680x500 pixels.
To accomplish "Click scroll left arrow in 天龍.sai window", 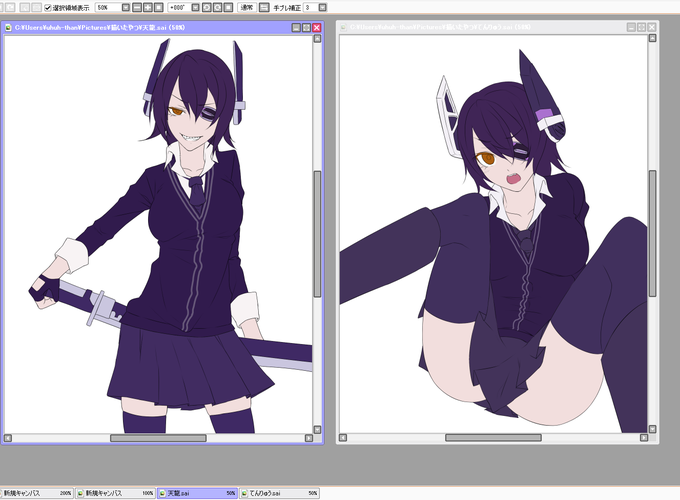I will click(x=7, y=438).
